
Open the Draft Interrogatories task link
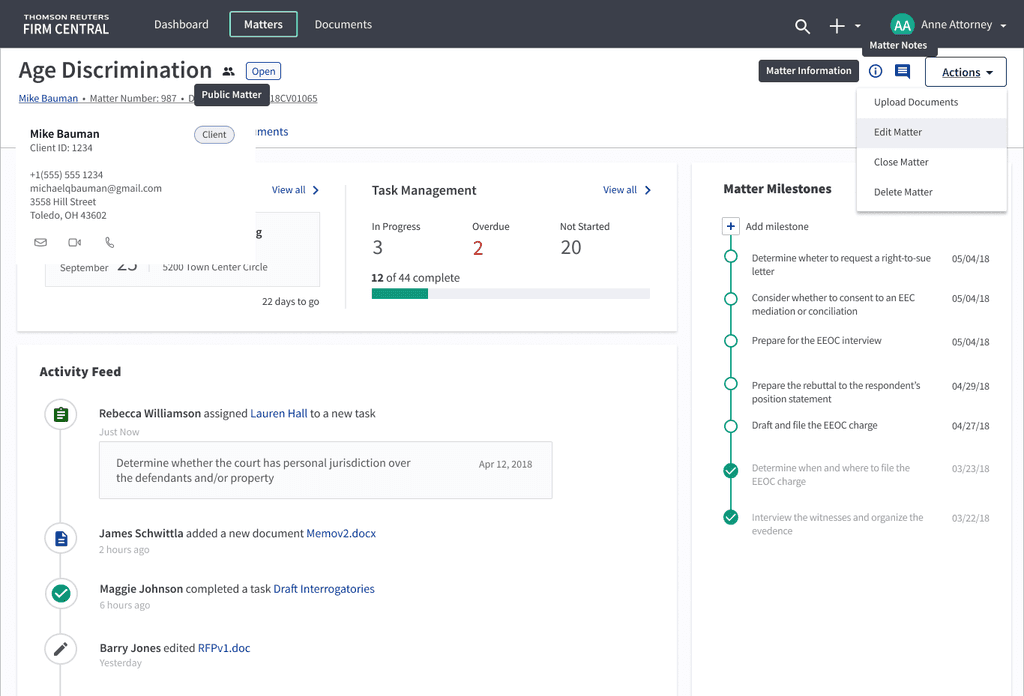324,589
